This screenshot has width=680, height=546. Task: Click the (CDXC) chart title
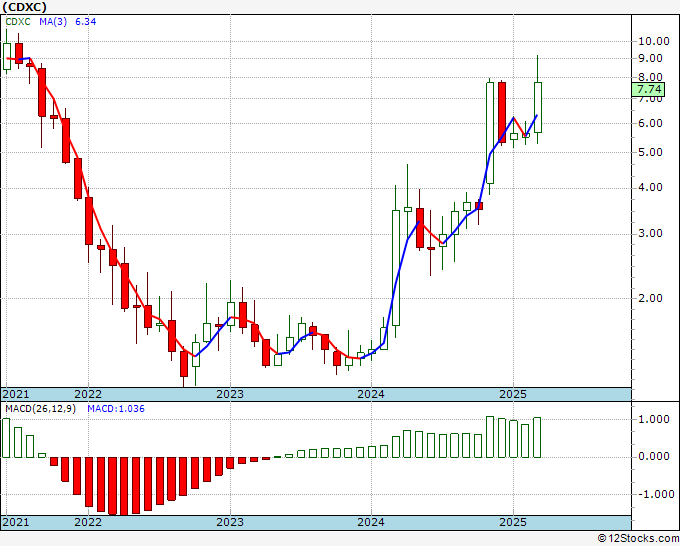coord(24,7)
